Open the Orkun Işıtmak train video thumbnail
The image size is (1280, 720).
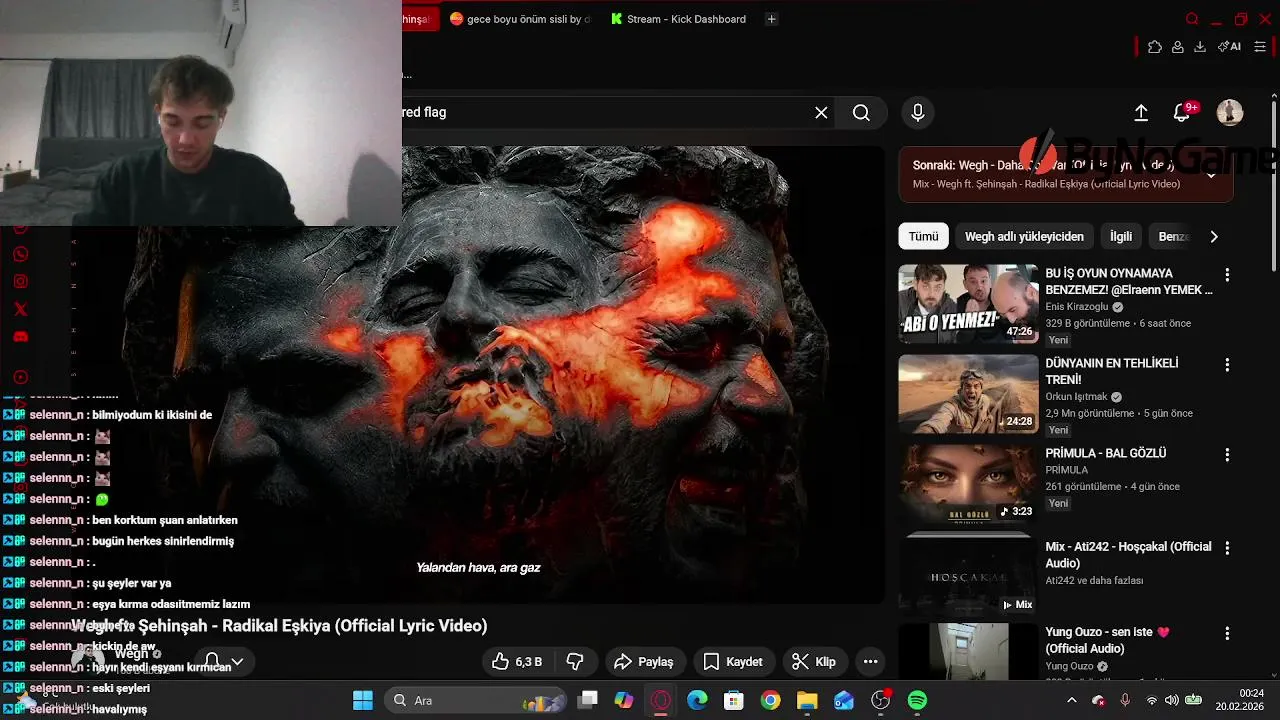968,394
